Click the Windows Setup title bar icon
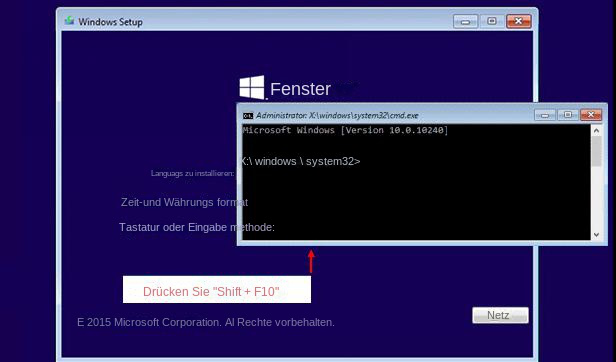Screen dimensions: 616x362 (70, 20)
